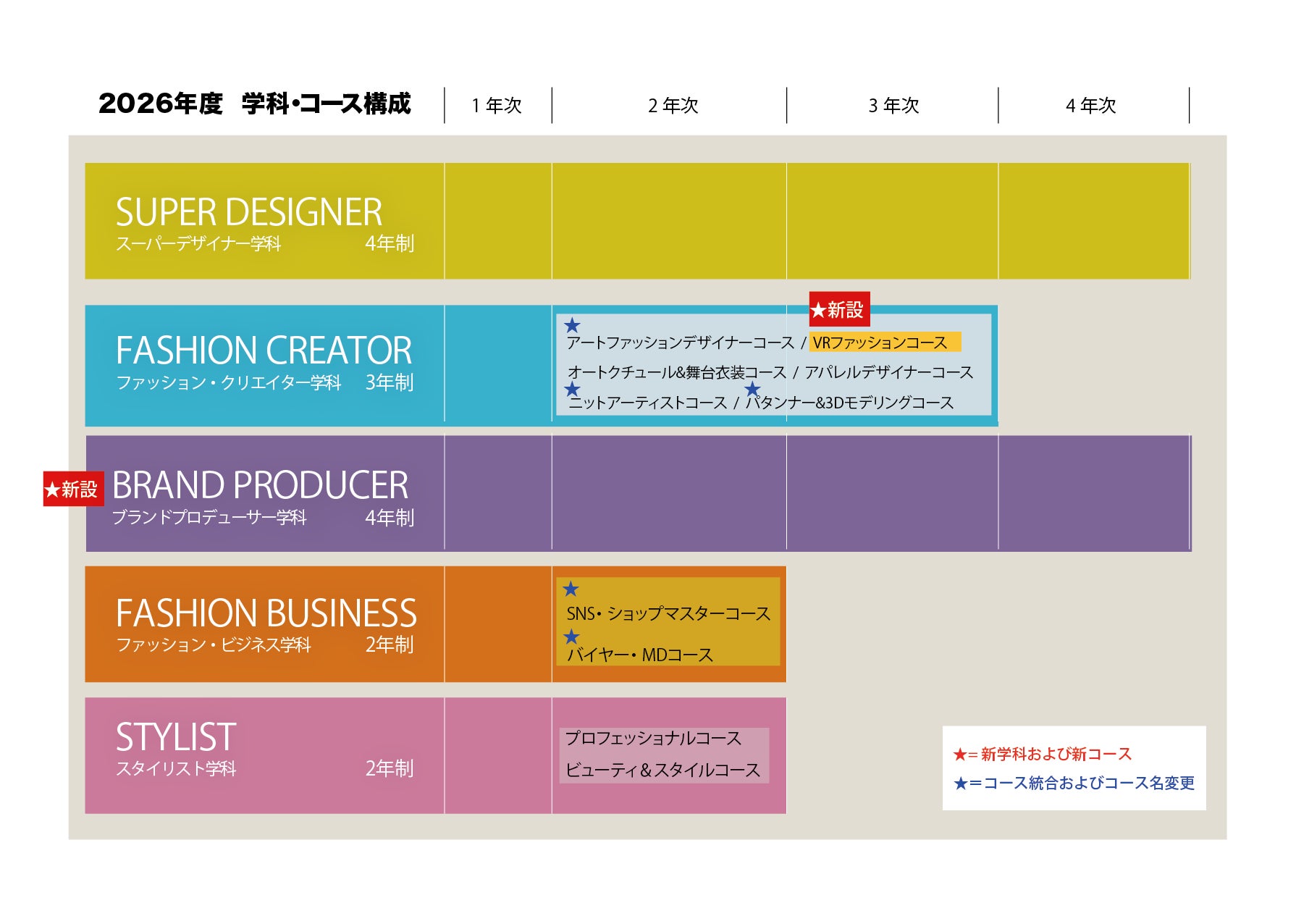The image size is (1296, 924).
Task: Click the 1年次 column header
Action: (497, 106)
